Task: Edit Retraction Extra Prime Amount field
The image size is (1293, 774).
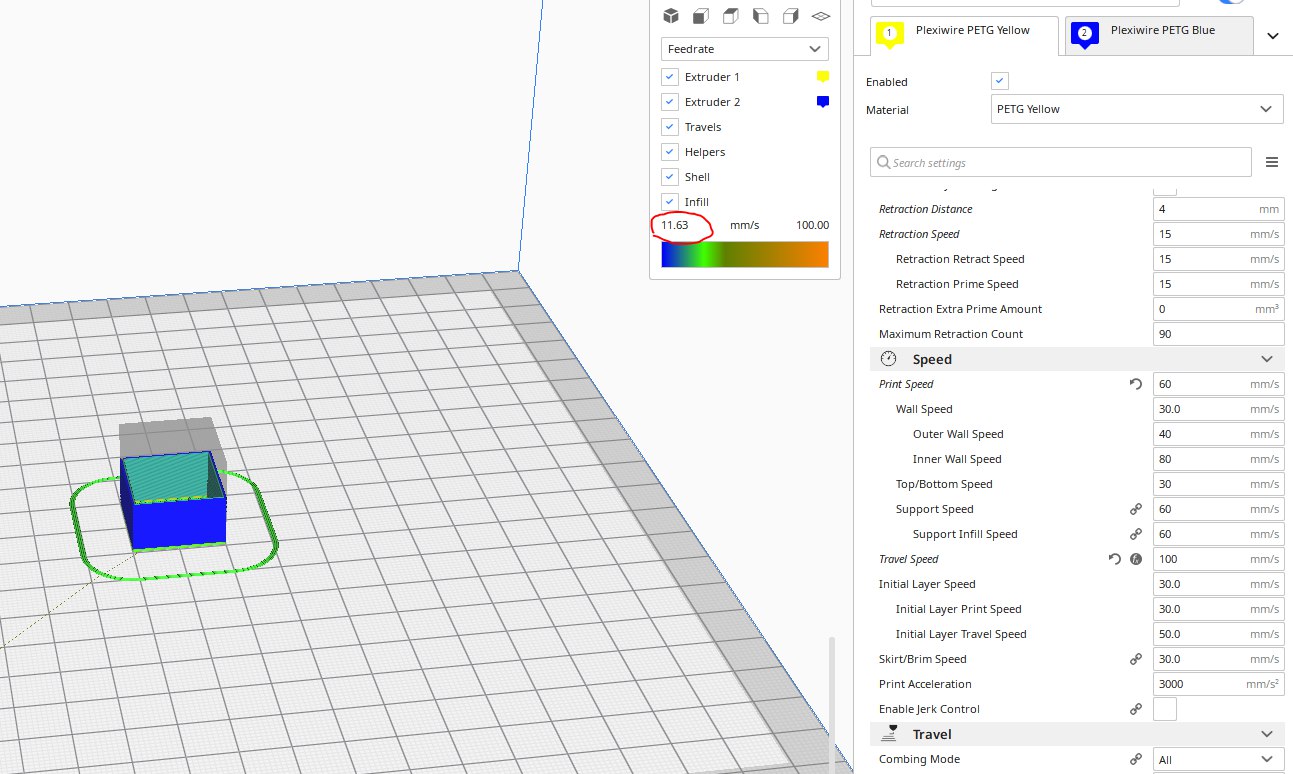Action: point(1219,309)
